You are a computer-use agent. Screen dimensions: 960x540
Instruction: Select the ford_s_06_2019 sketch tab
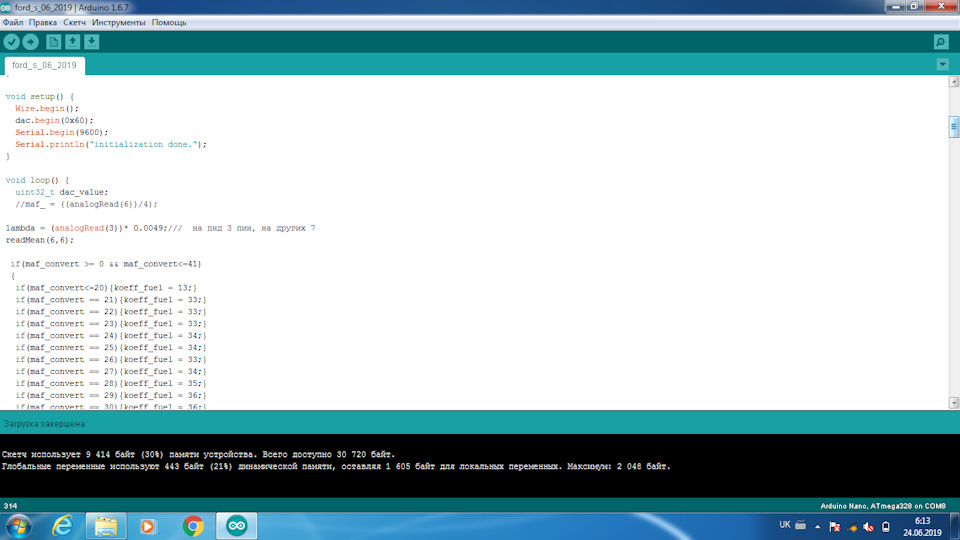tap(45, 65)
